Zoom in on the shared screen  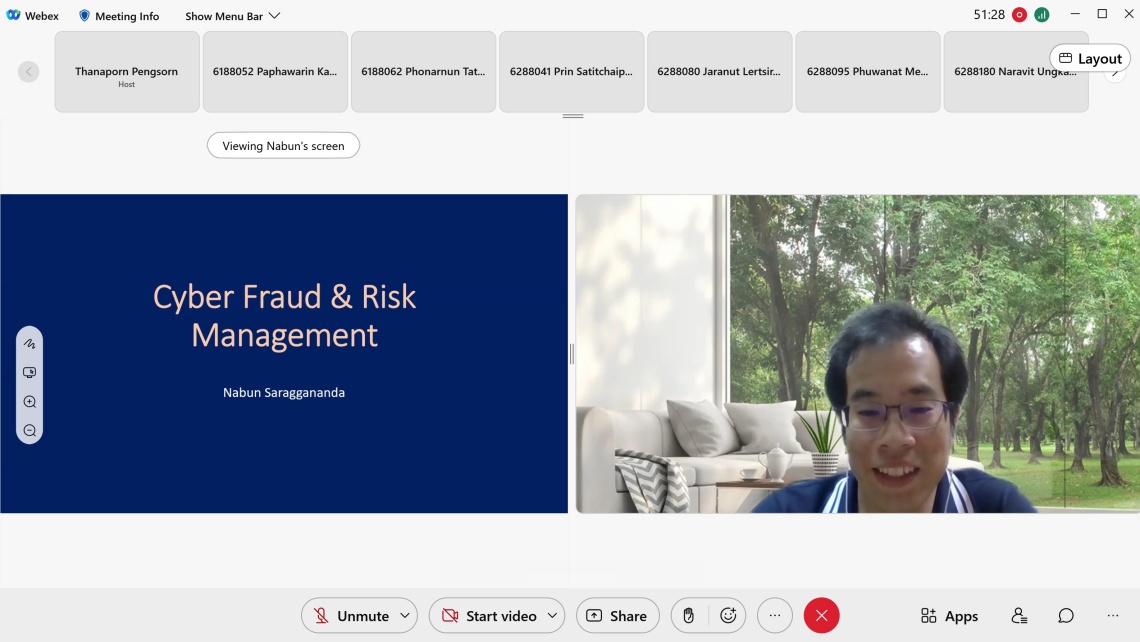tap(30, 402)
